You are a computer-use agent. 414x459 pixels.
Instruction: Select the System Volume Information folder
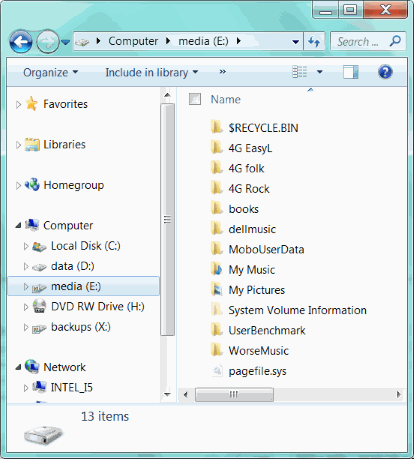(297, 310)
